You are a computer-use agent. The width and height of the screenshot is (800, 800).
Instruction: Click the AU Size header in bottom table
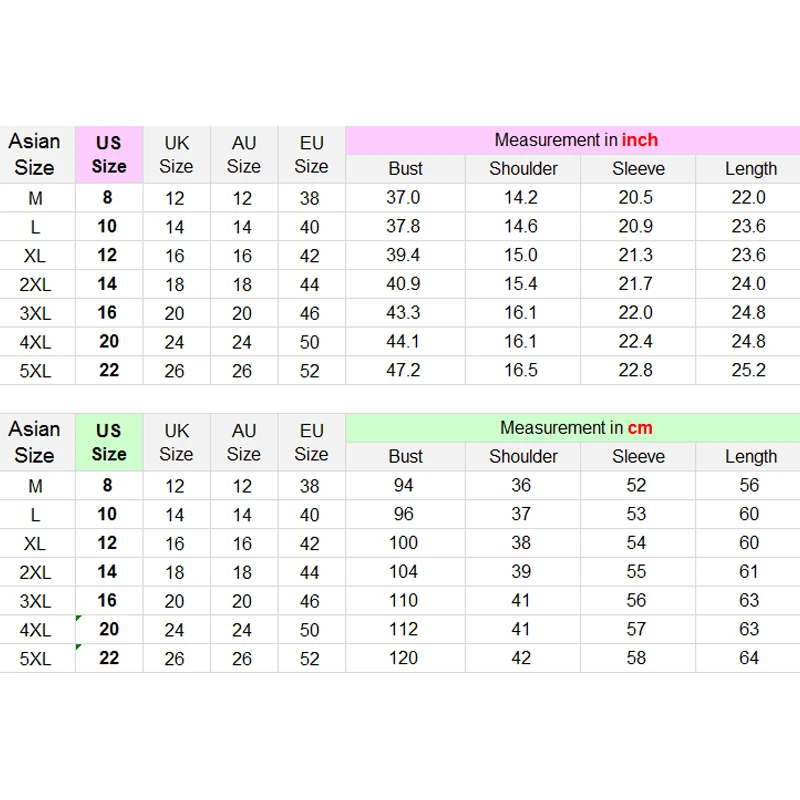[243, 442]
